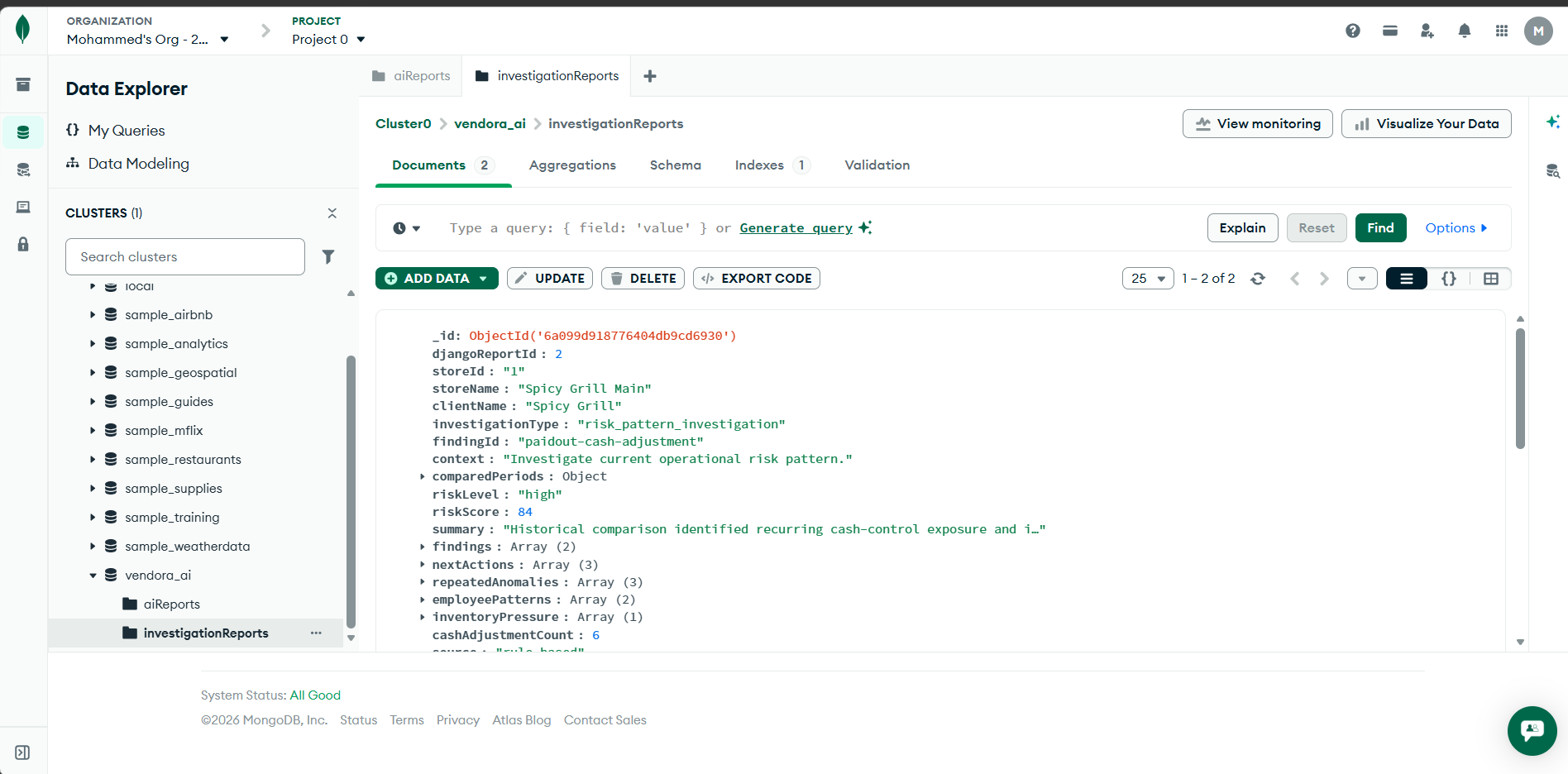Go to the next page of documents
1568x774 pixels.
click(1324, 279)
